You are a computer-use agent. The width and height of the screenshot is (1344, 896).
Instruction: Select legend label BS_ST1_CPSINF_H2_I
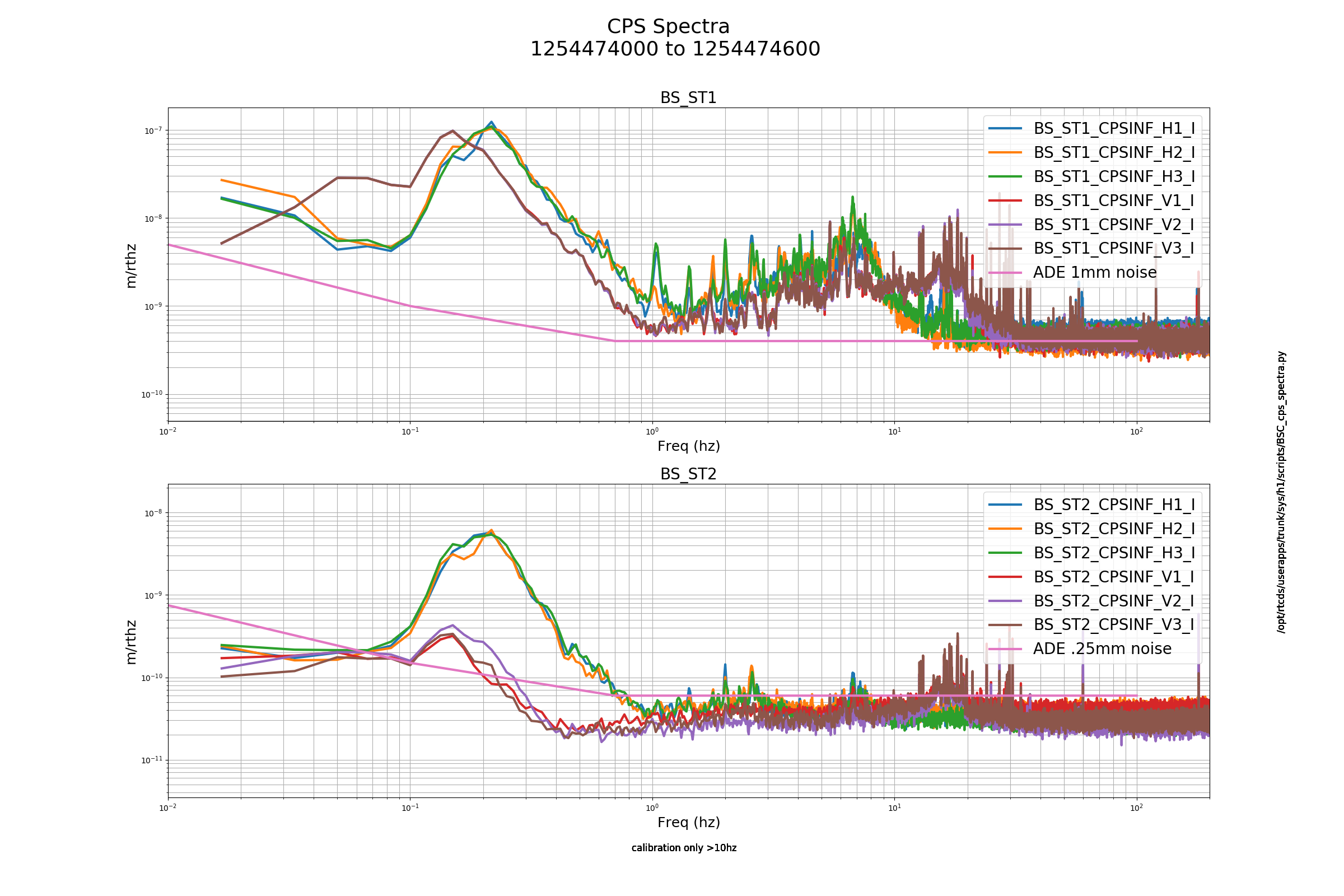point(1114,152)
